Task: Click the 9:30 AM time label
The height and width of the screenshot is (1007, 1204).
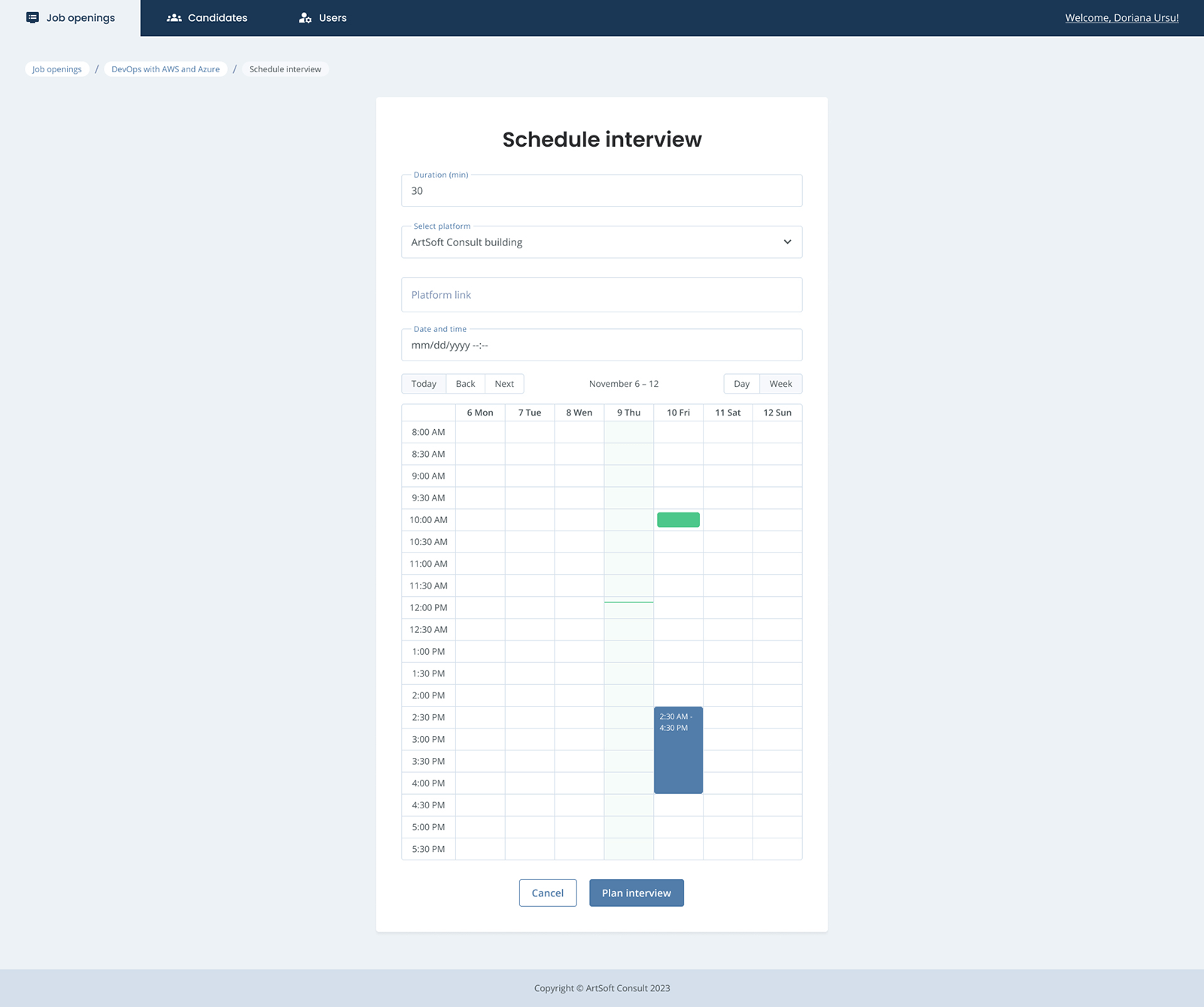Action: (x=428, y=498)
